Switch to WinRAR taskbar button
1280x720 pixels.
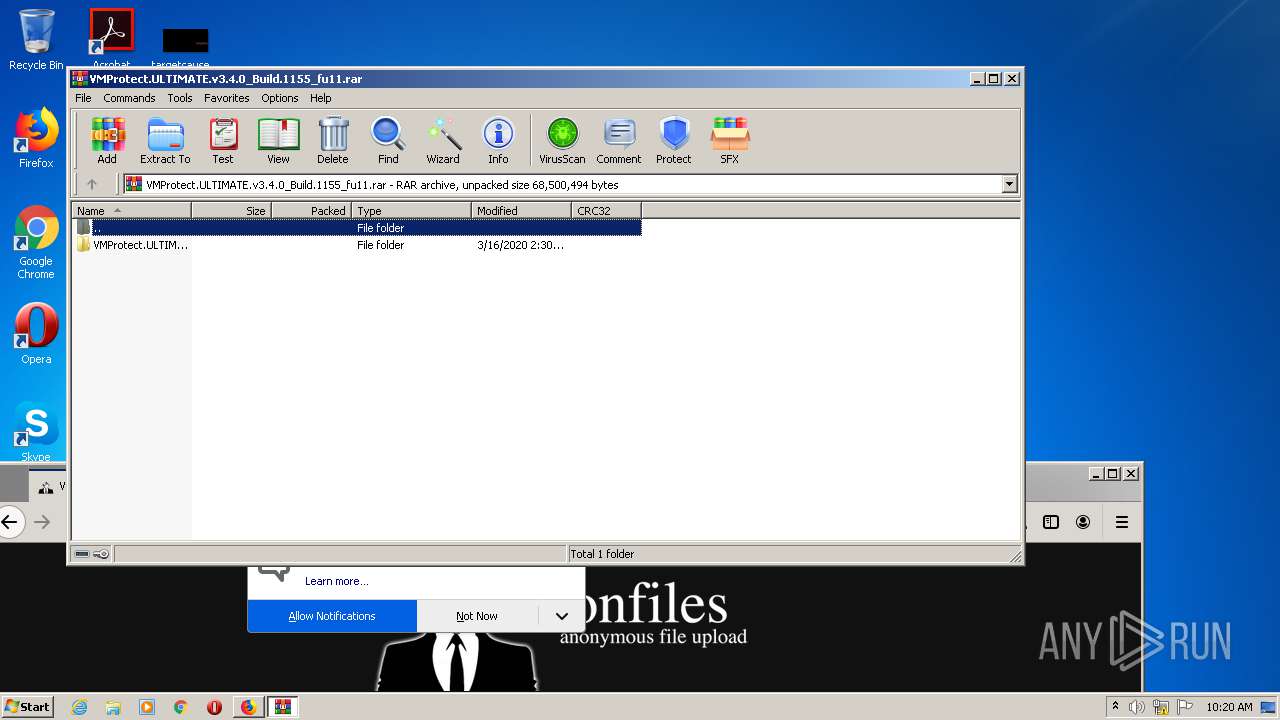pos(283,707)
